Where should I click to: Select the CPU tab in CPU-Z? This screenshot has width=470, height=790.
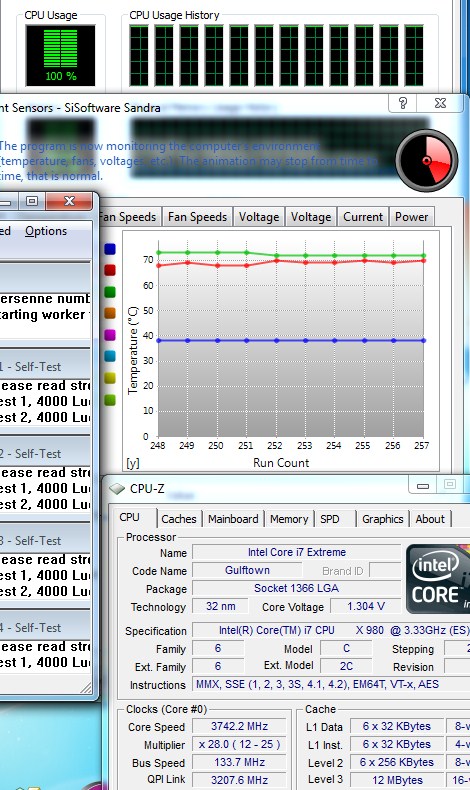(129, 517)
